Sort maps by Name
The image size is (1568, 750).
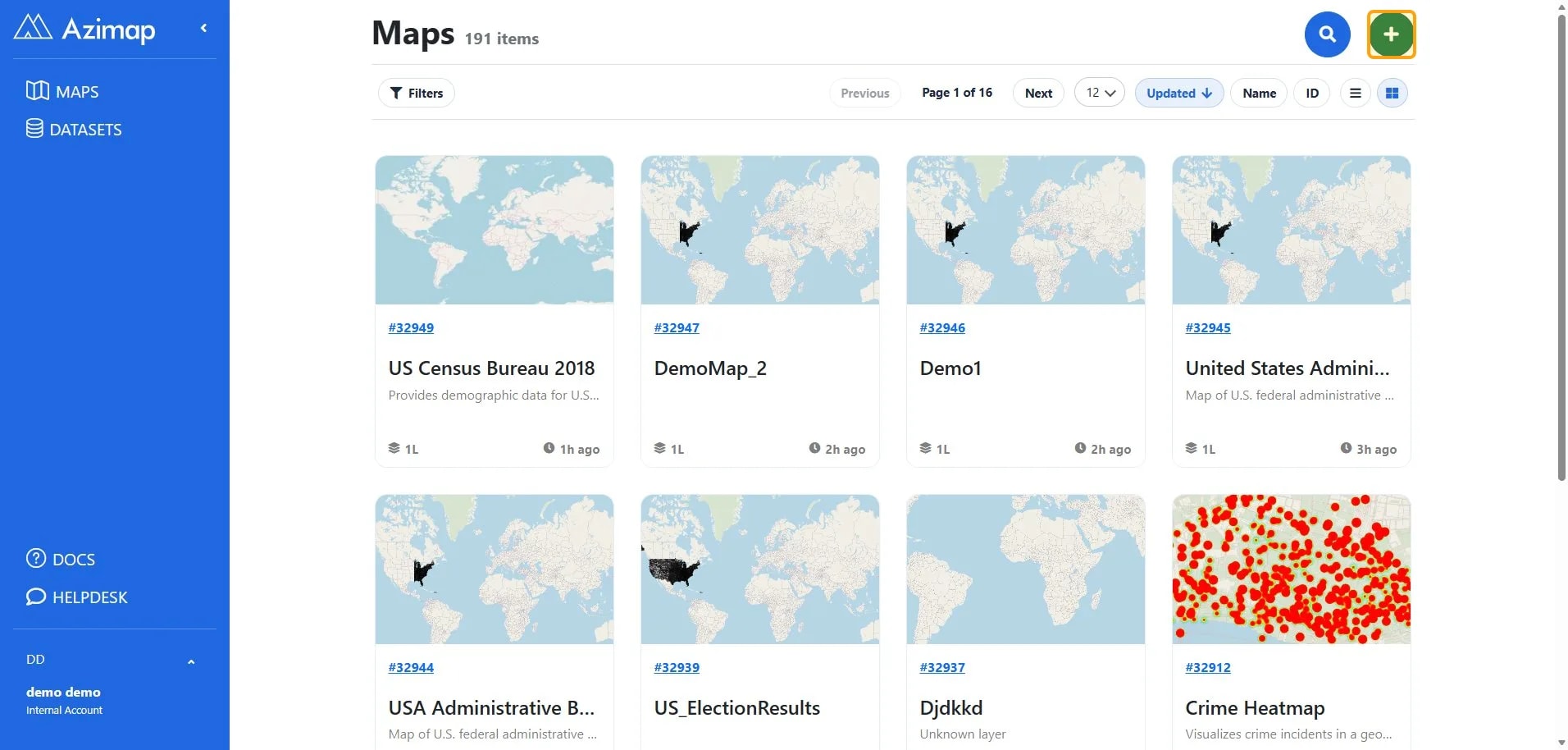click(1259, 94)
